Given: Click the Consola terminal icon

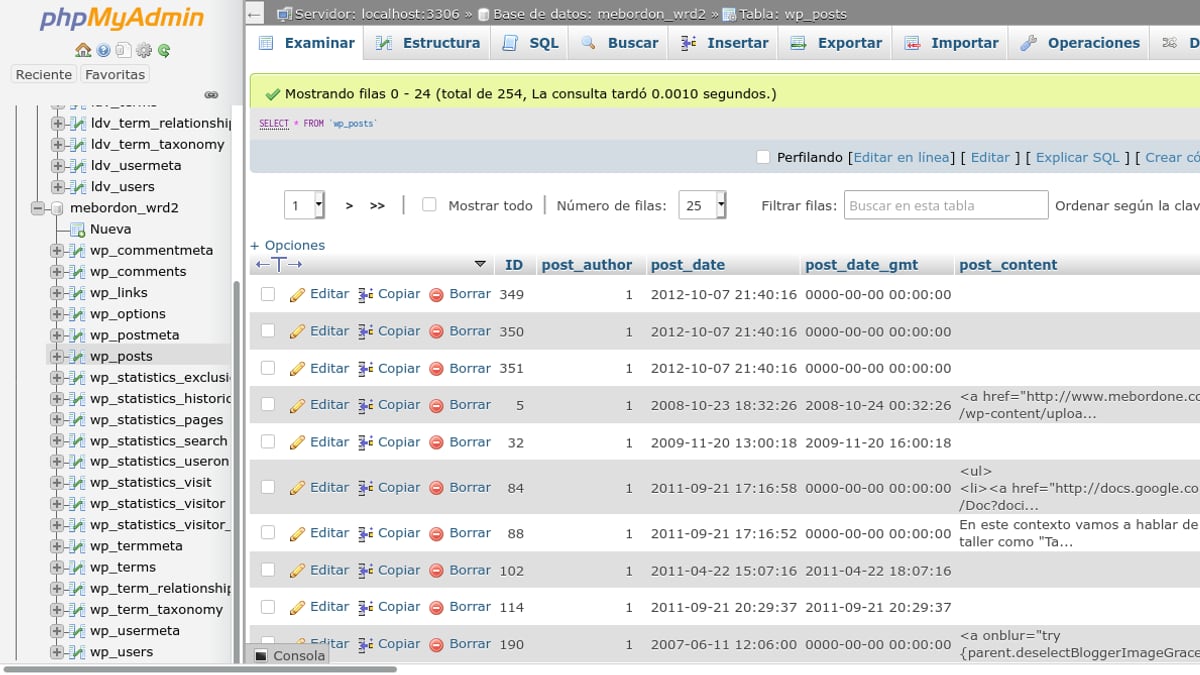Looking at the screenshot, I should (x=261, y=656).
